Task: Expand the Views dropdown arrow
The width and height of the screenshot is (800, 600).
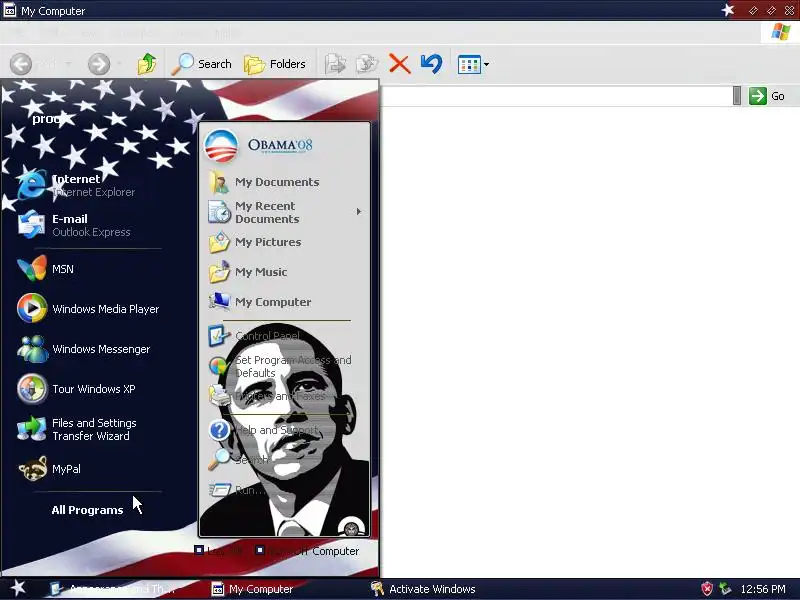Action: coord(486,65)
